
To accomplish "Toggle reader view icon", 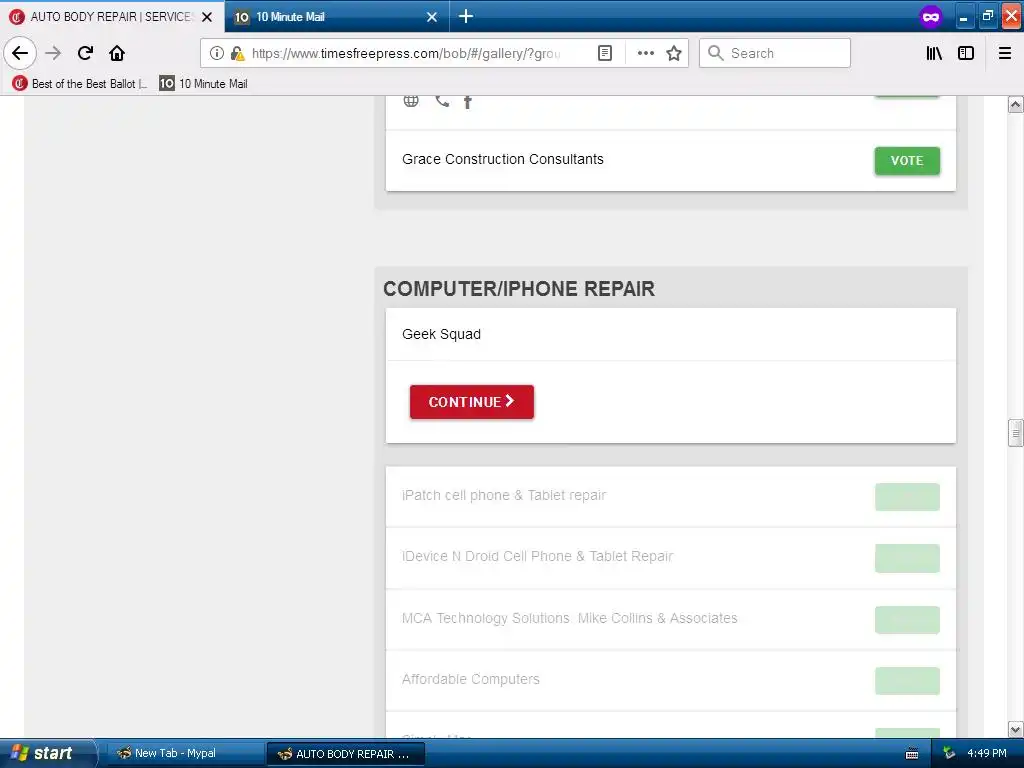I will point(605,53).
